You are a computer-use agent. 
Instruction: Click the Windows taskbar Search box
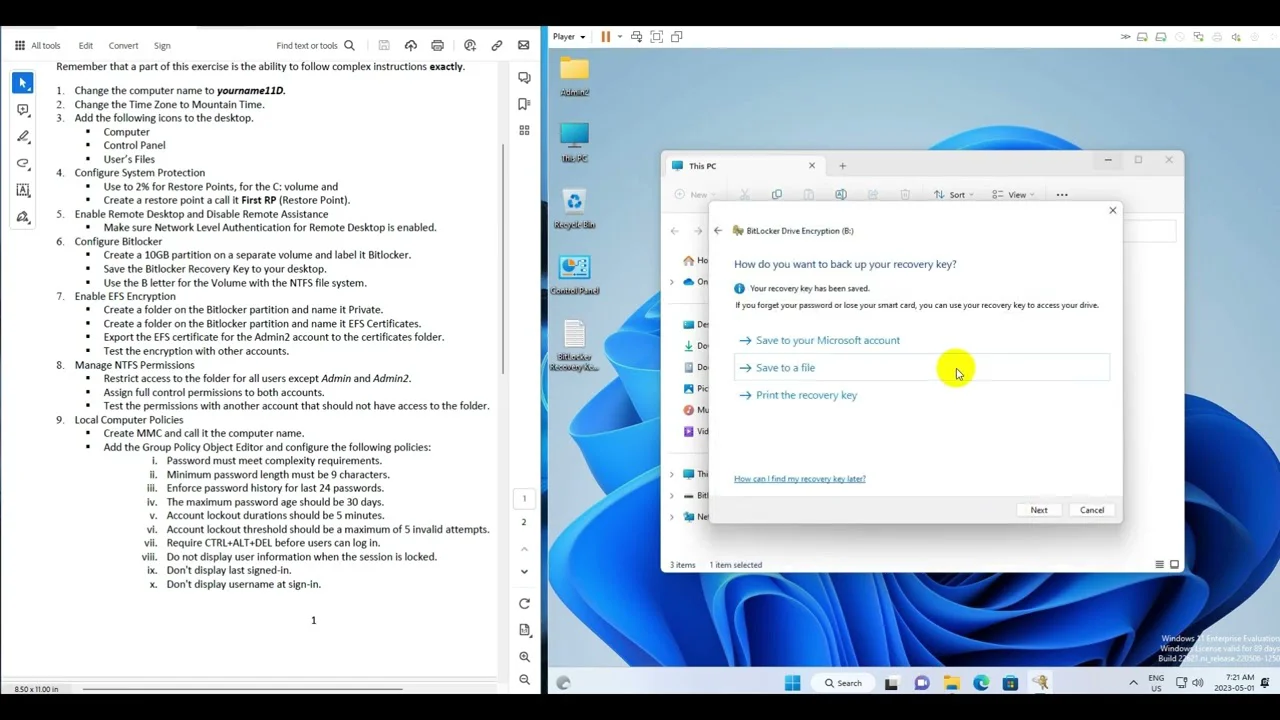point(842,683)
